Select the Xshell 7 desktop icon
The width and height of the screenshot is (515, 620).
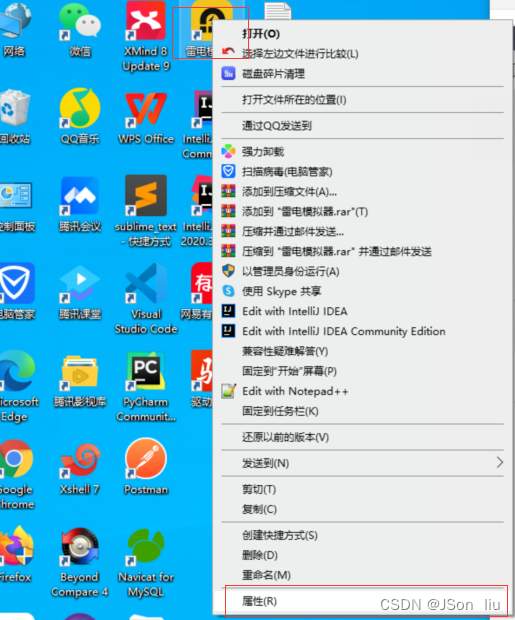pos(80,460)
